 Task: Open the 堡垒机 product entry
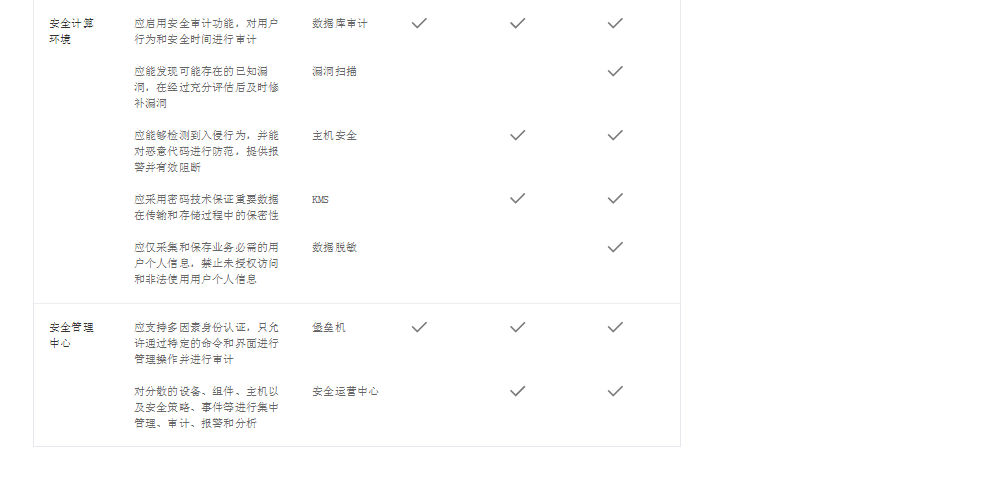(328, 327)
